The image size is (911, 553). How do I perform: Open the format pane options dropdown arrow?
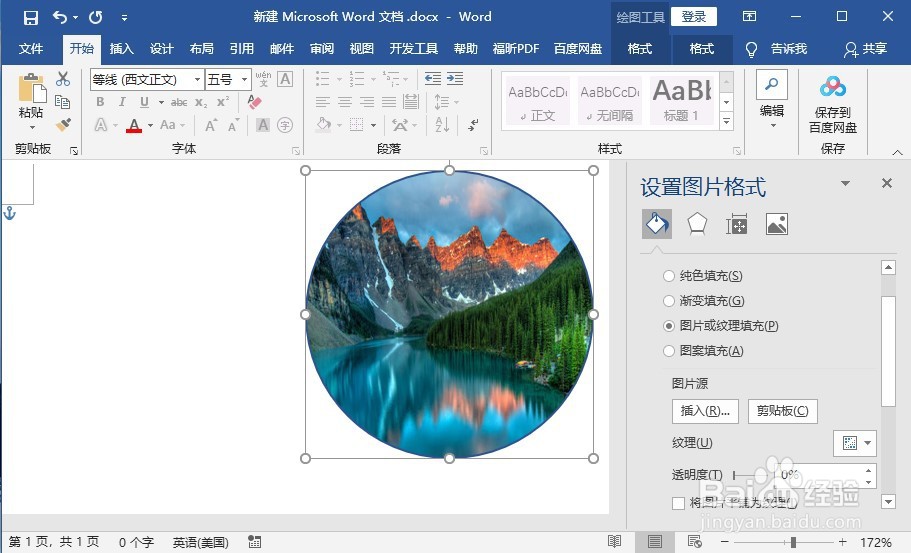tap(845, 184)
